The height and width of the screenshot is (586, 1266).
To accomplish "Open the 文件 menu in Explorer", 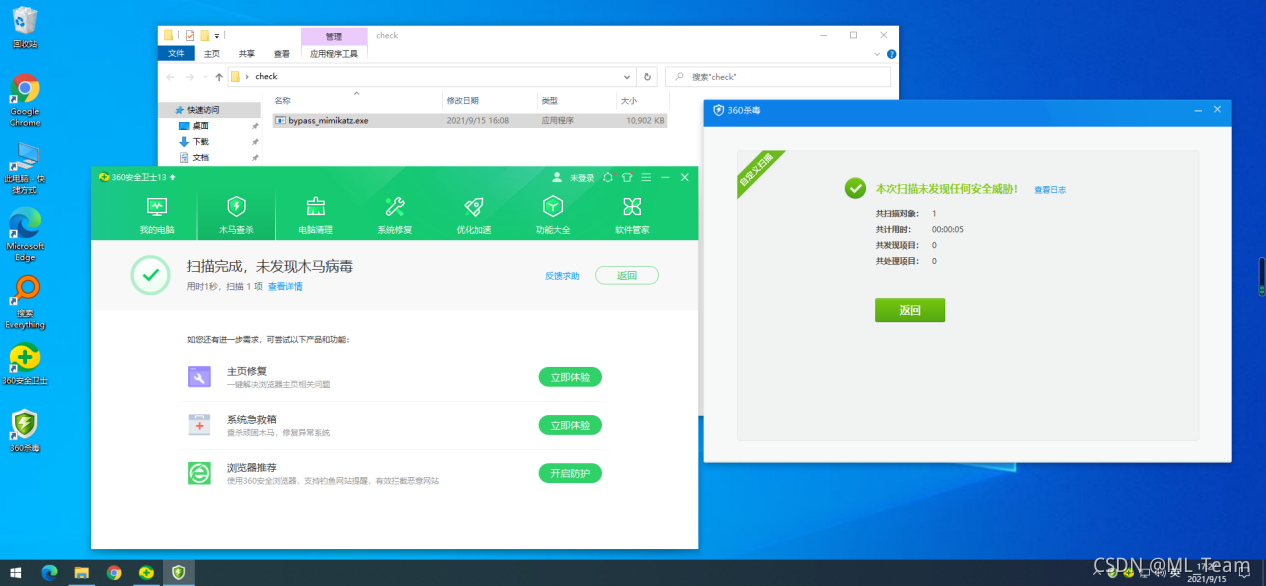I will click(x=175, y=54).
